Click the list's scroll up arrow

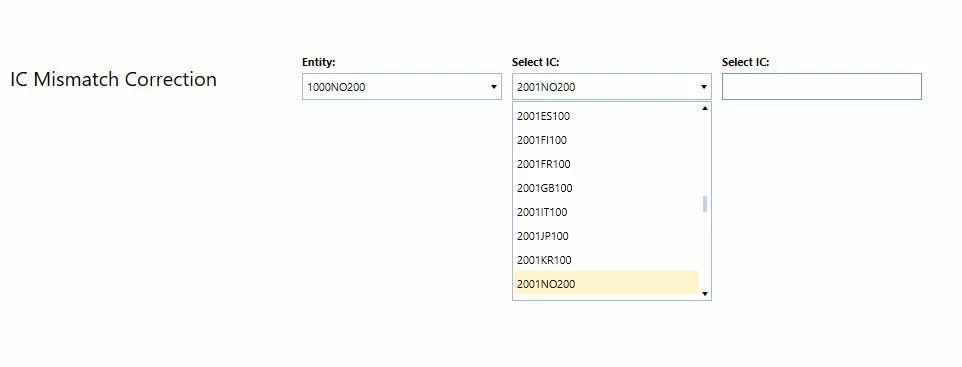point(704,109)
